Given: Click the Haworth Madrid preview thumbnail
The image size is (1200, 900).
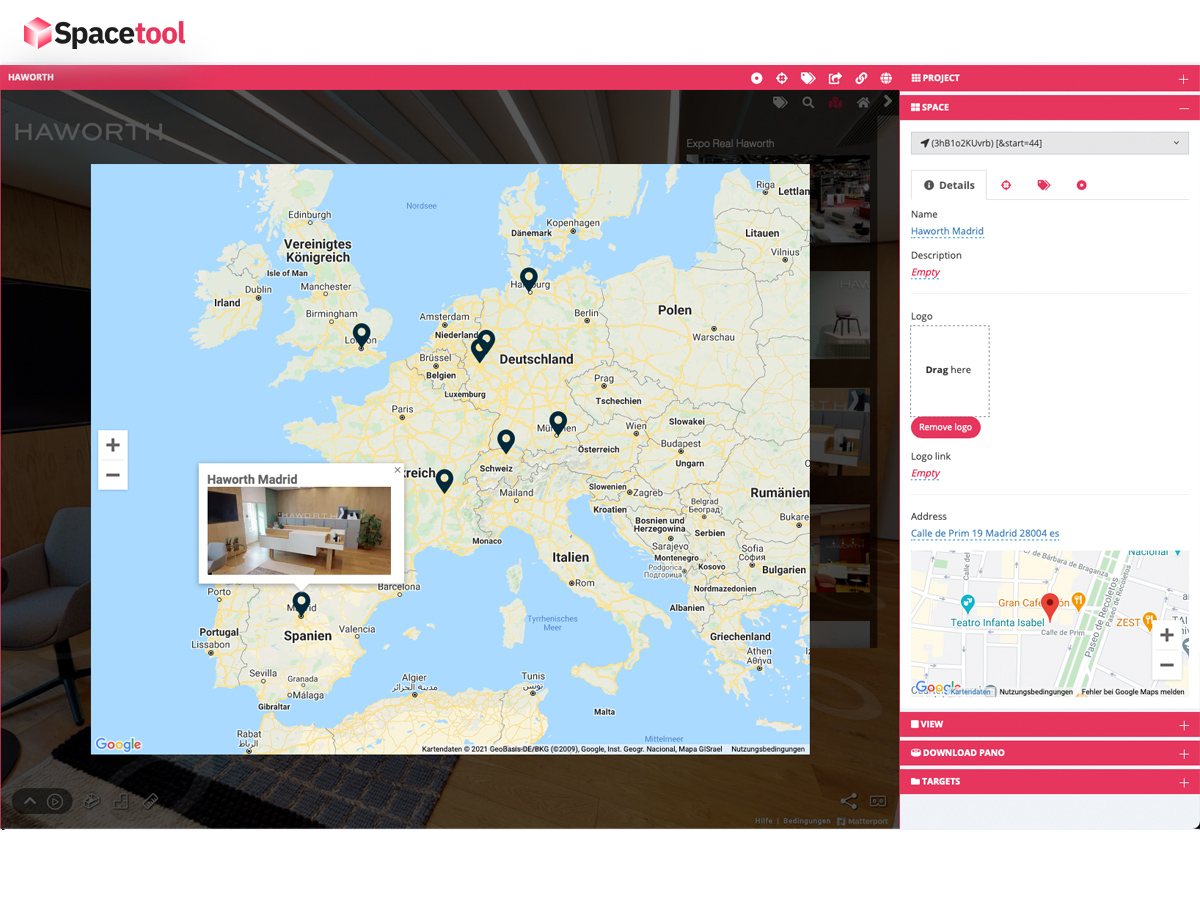Looking at the screenshot, I should [299, 530].
